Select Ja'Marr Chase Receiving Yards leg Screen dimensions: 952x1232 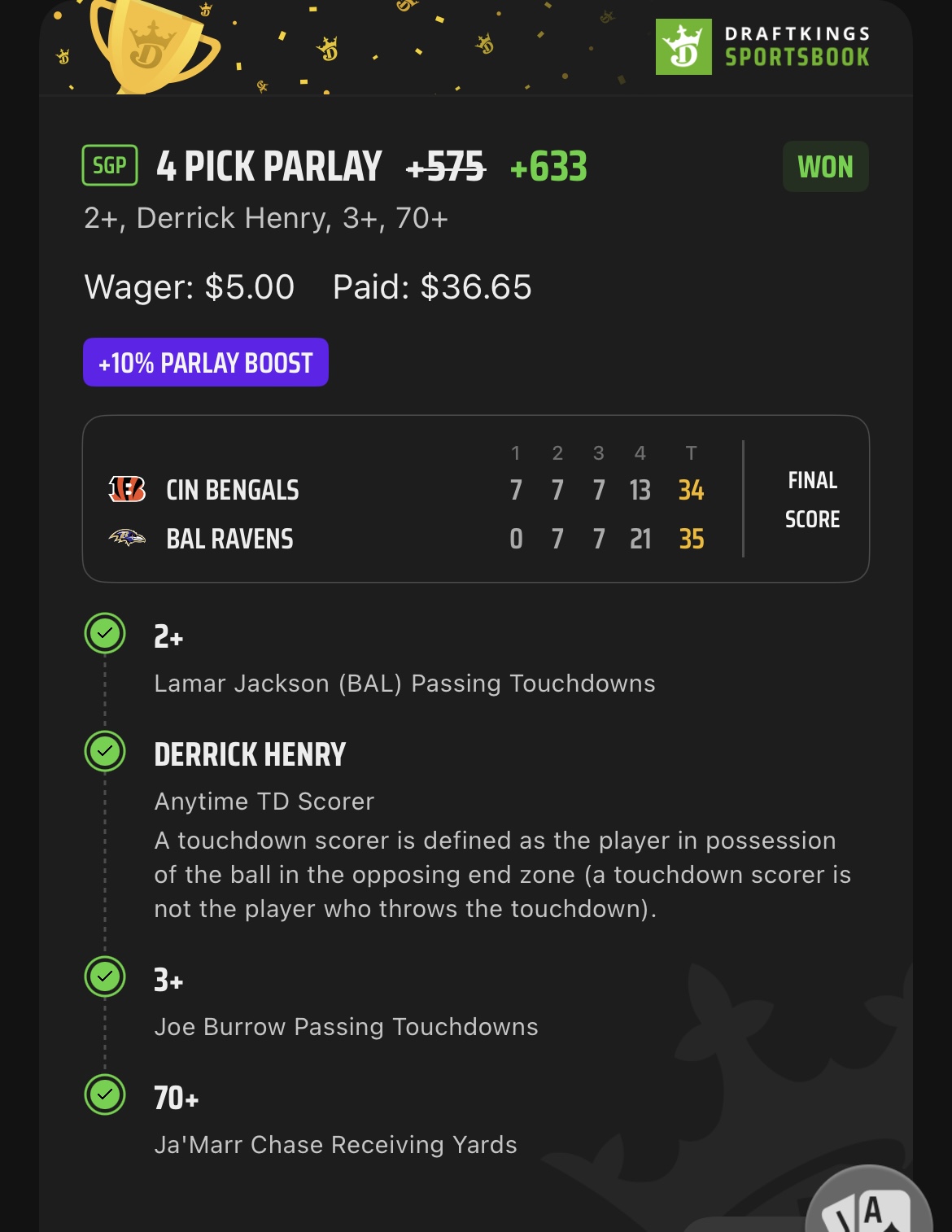pos(335,1121)
